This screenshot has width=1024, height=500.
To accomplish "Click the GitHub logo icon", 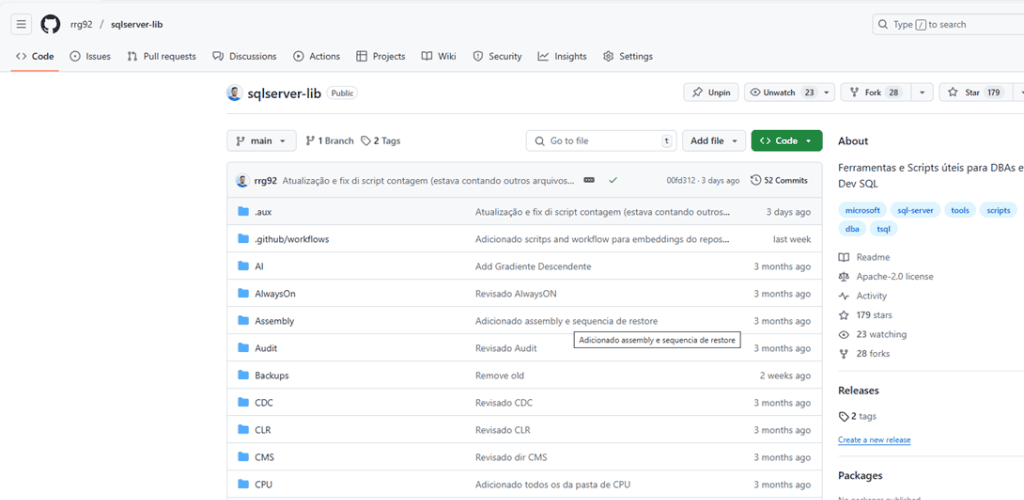I will pos(50,24).
